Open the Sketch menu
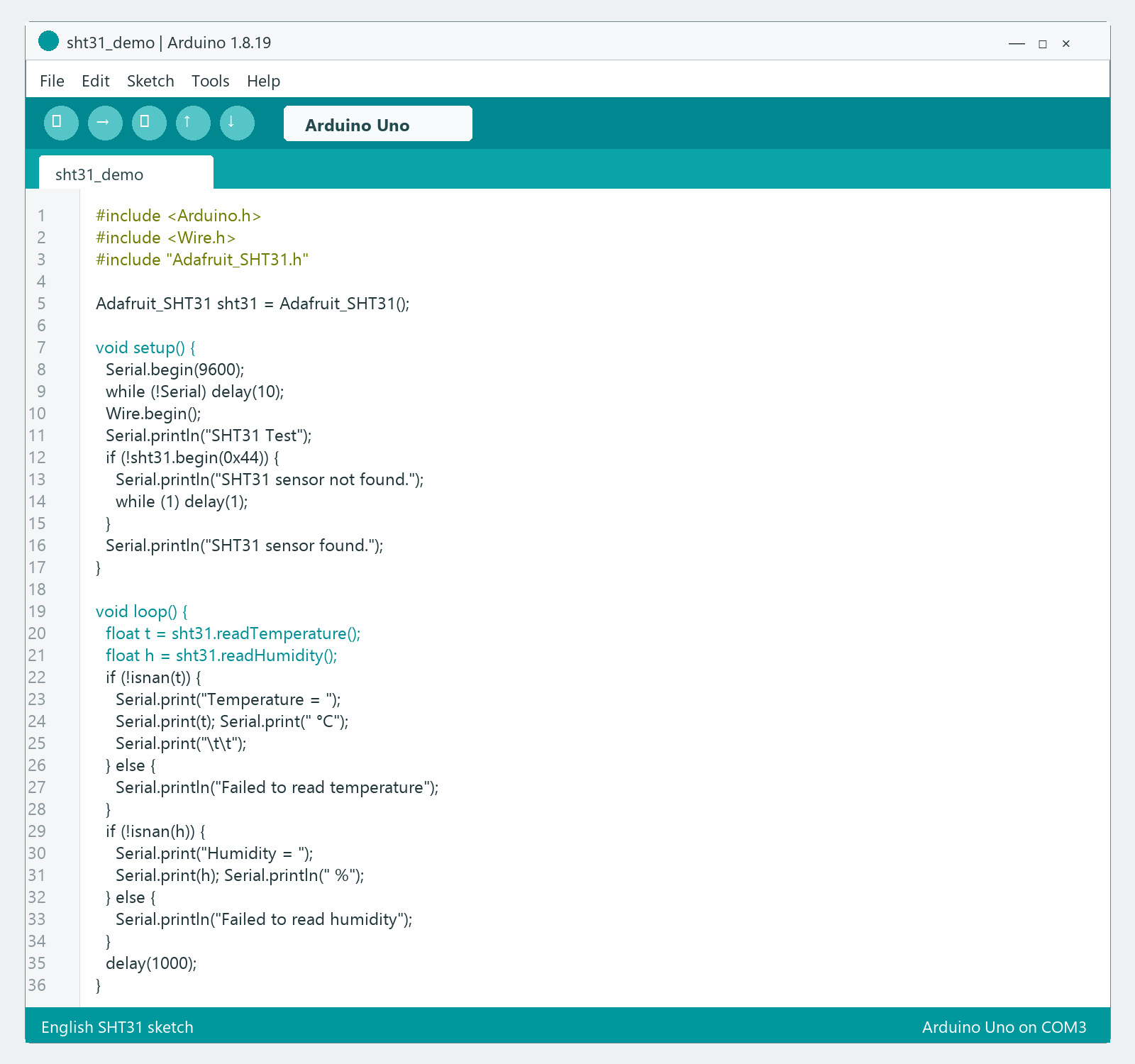Image resolution: width=1135 pixels, height=1064 pixels. pos(150,81)
